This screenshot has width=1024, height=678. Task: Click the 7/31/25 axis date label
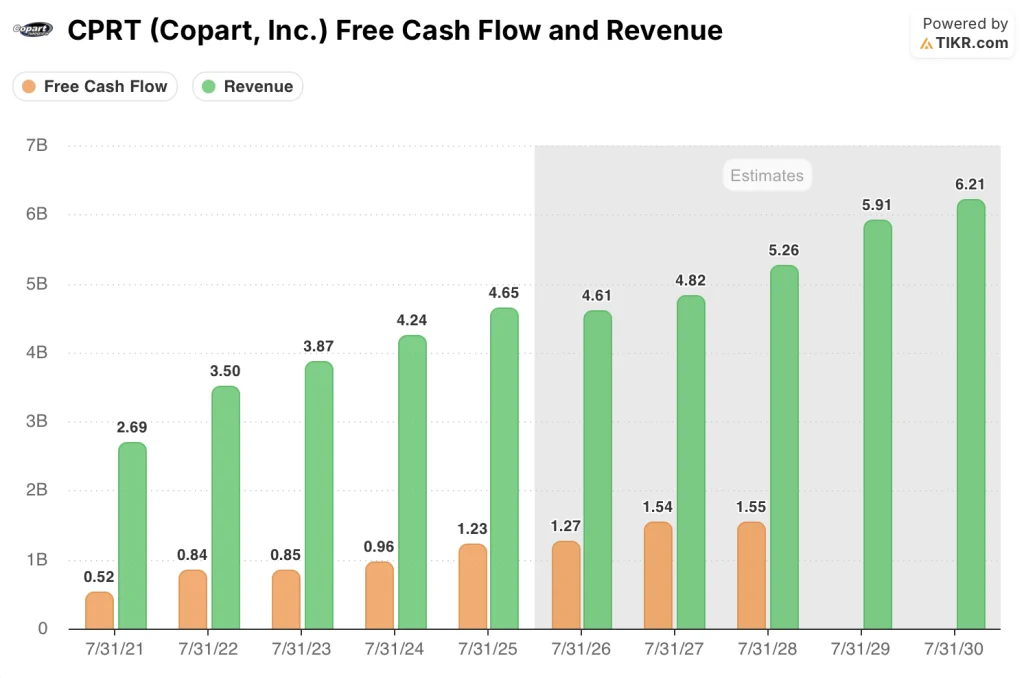488,649
